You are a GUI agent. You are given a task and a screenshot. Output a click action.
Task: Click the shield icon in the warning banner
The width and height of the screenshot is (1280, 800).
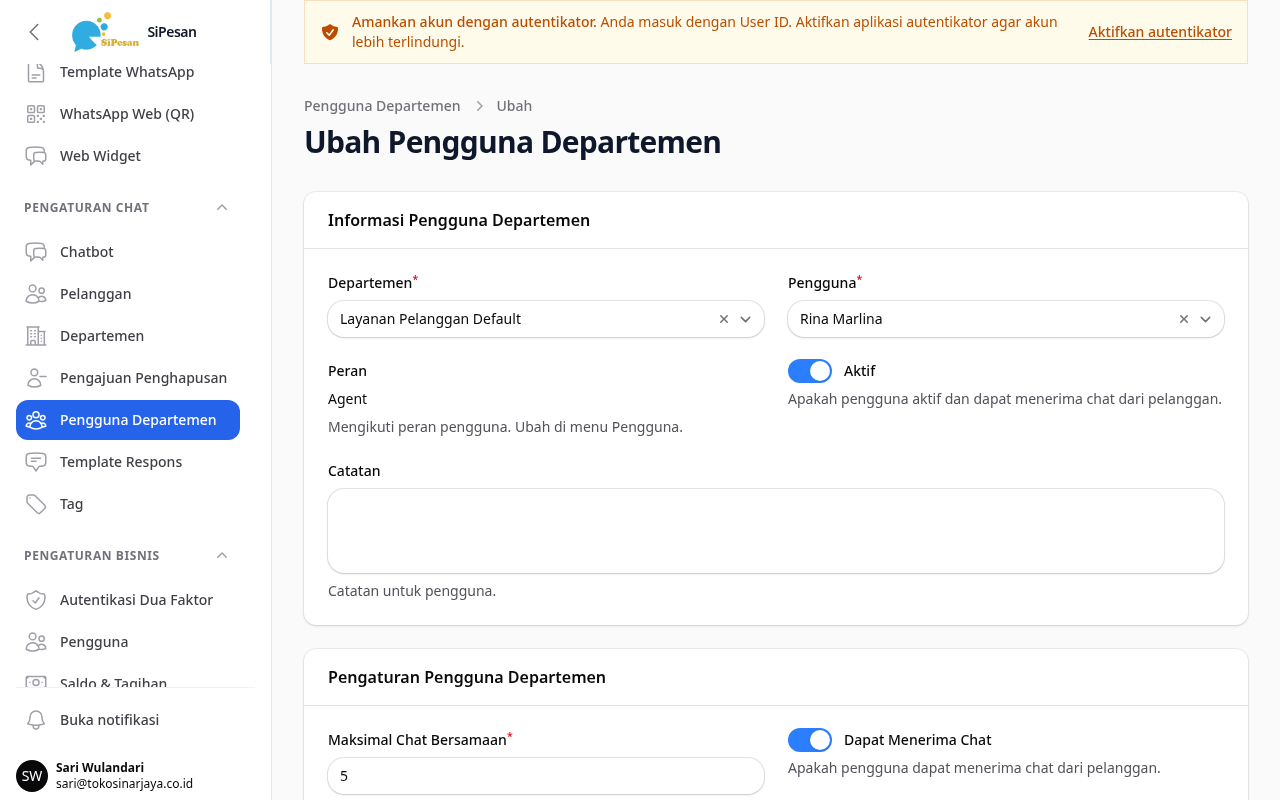330,32
